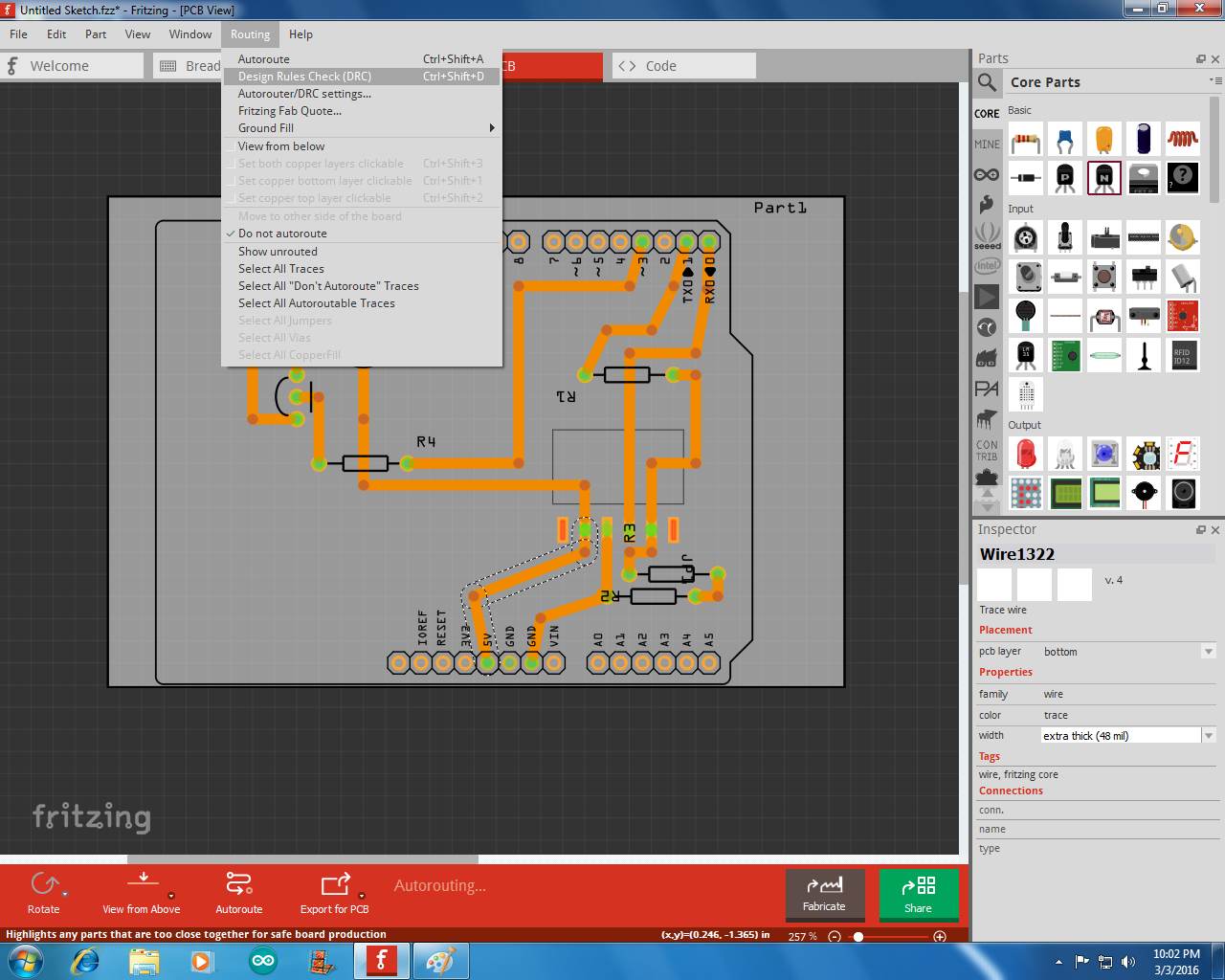Switch to the Code tab

point(683,66)
